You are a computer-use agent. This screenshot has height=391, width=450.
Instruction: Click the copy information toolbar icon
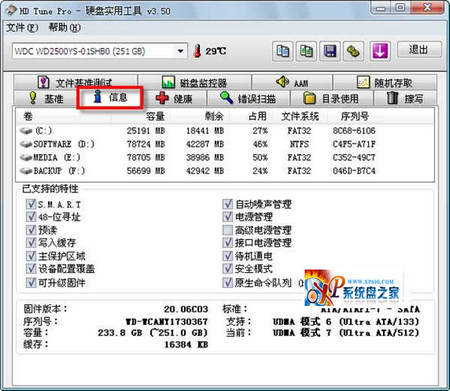tap(283, 51)
